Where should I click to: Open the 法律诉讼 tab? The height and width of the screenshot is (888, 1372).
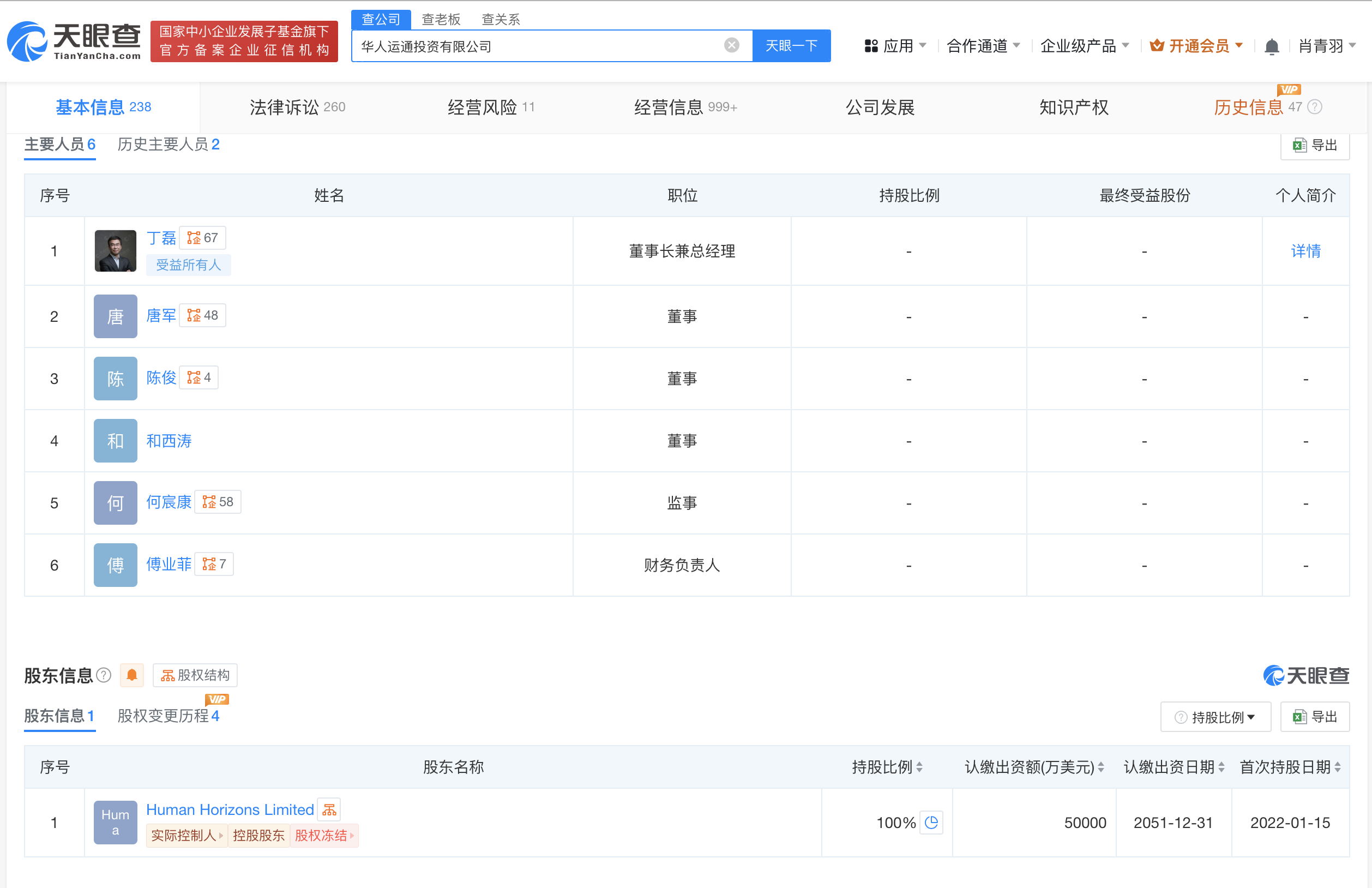297,107
